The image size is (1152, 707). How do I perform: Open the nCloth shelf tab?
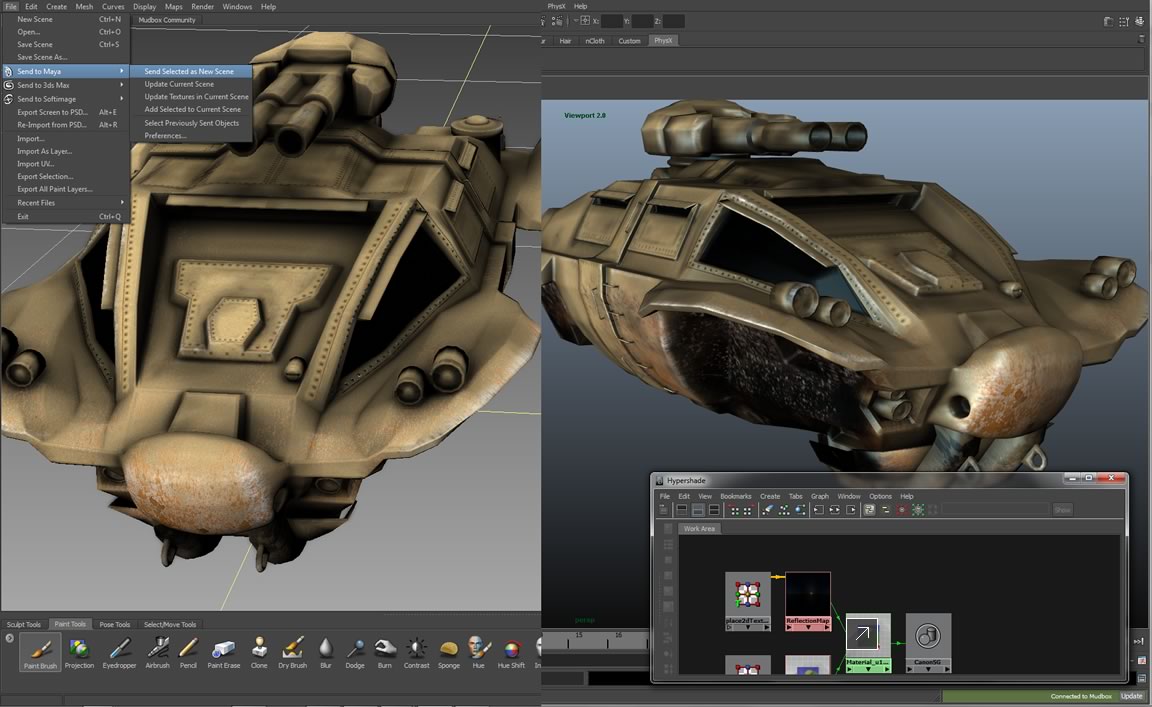[x=594, y=41]
